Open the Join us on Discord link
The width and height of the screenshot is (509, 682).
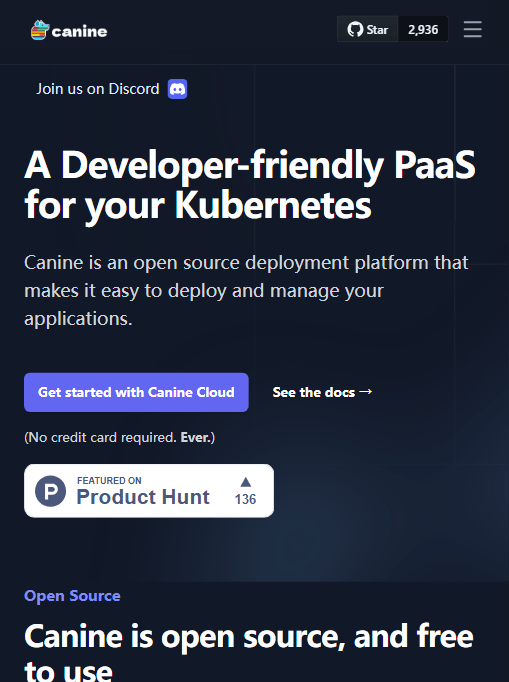pyautogui.click(x=111, y=89)
